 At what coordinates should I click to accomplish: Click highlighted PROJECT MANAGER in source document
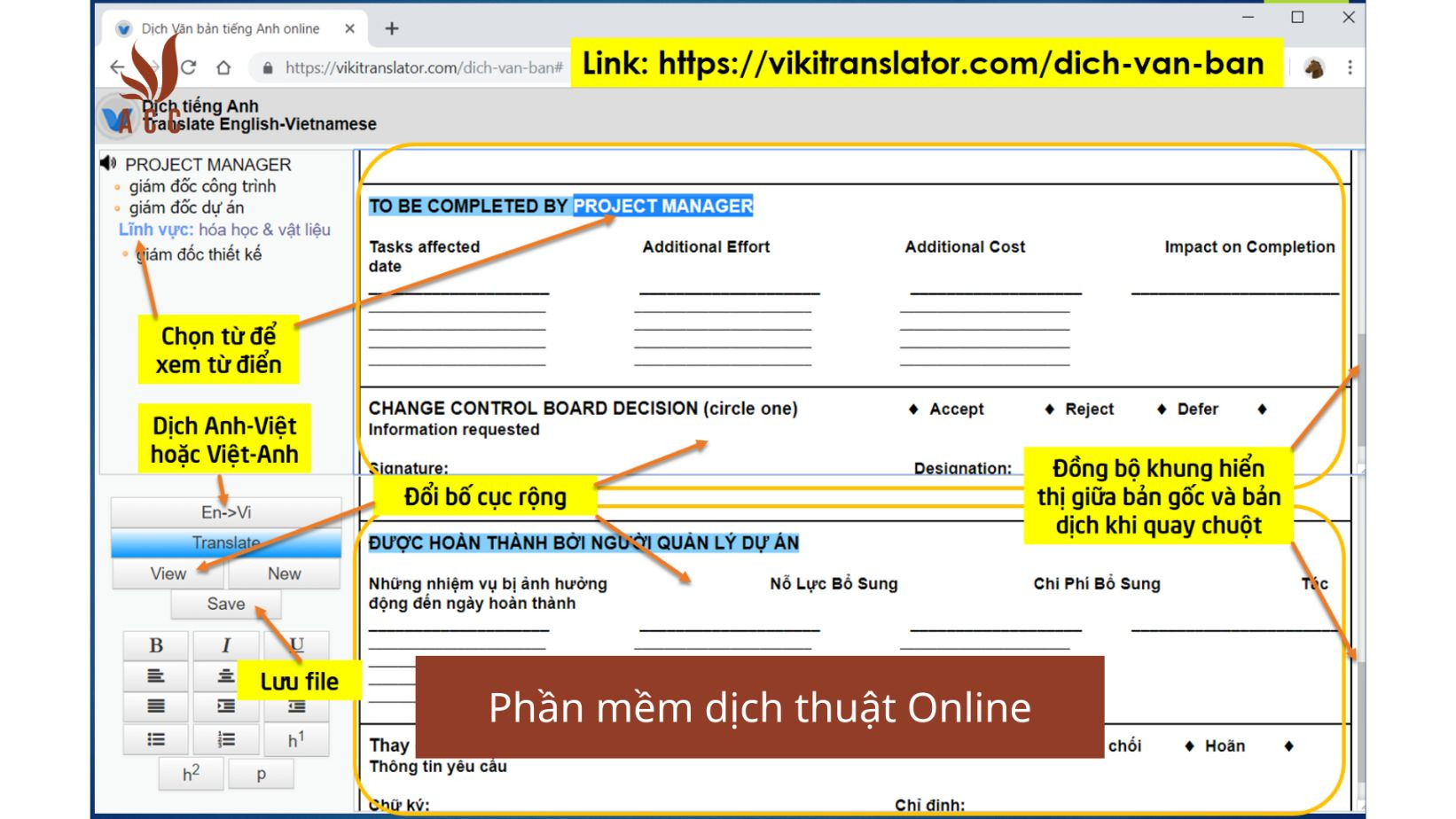point(662,206)
